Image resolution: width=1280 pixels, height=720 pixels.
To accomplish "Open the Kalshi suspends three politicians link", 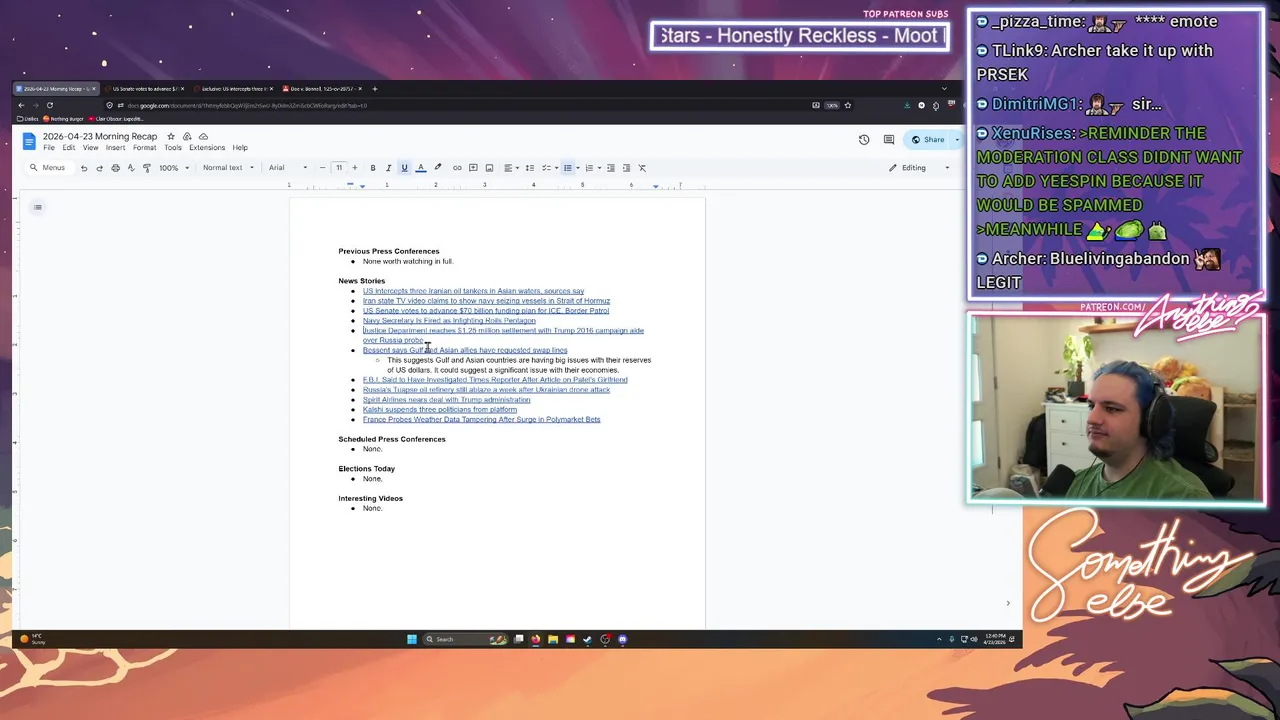I will (440, 410).
